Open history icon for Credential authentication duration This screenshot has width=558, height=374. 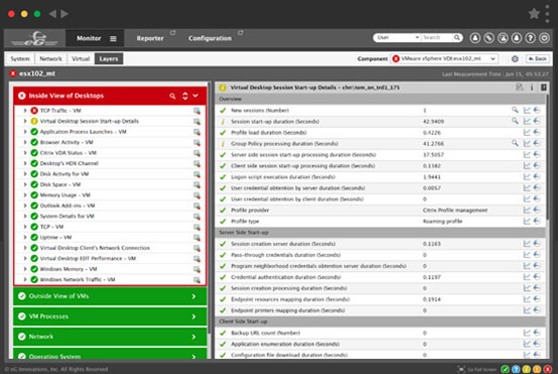(x=537, y=277)
